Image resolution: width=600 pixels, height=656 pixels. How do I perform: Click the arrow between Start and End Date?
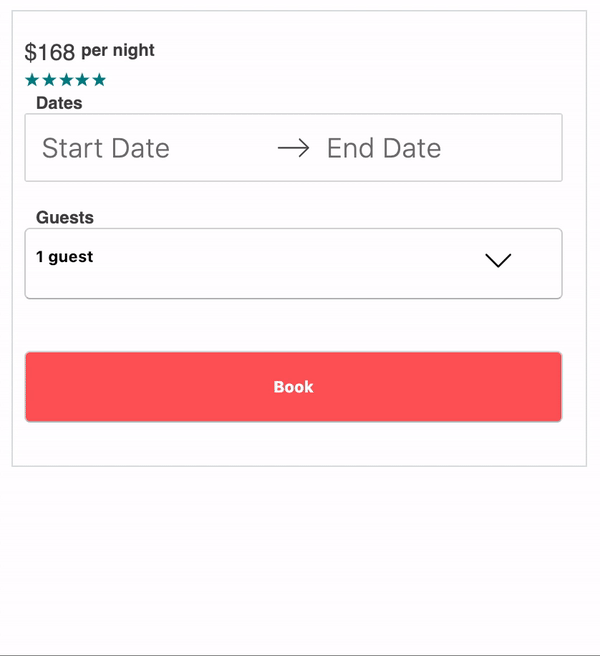(x=293, y=149)
